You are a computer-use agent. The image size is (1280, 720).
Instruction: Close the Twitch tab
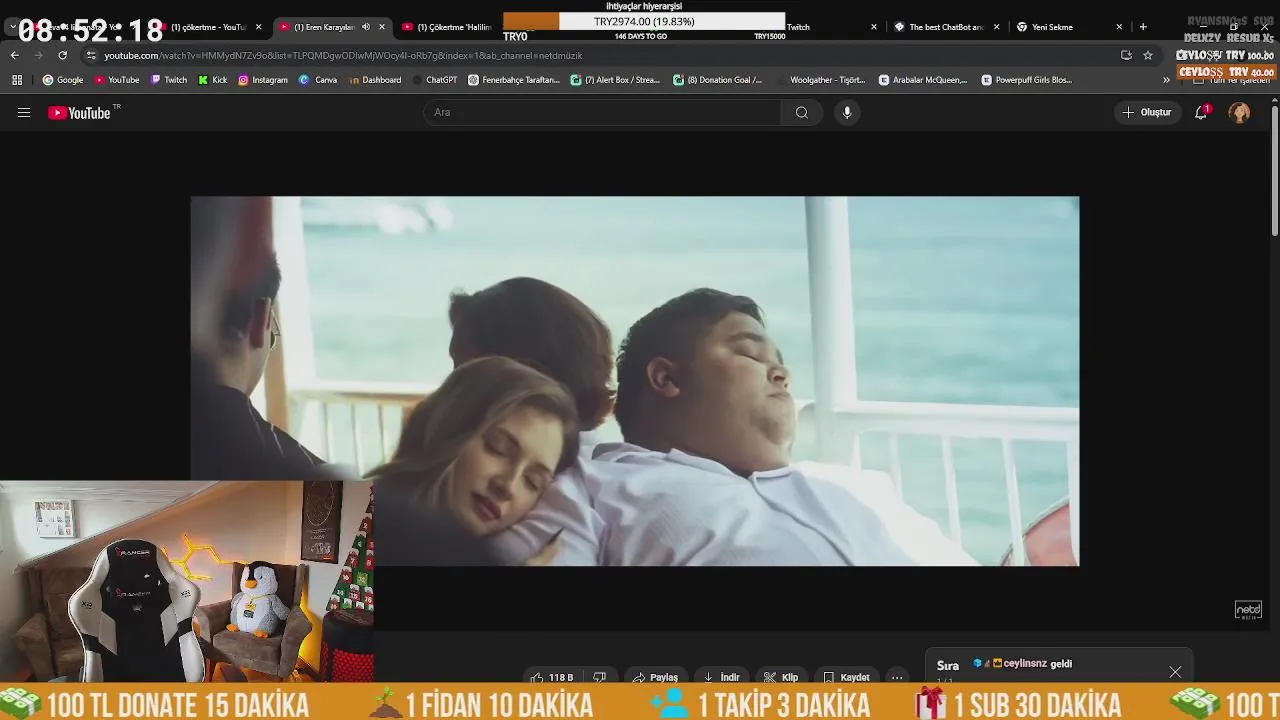pos(874,27)
